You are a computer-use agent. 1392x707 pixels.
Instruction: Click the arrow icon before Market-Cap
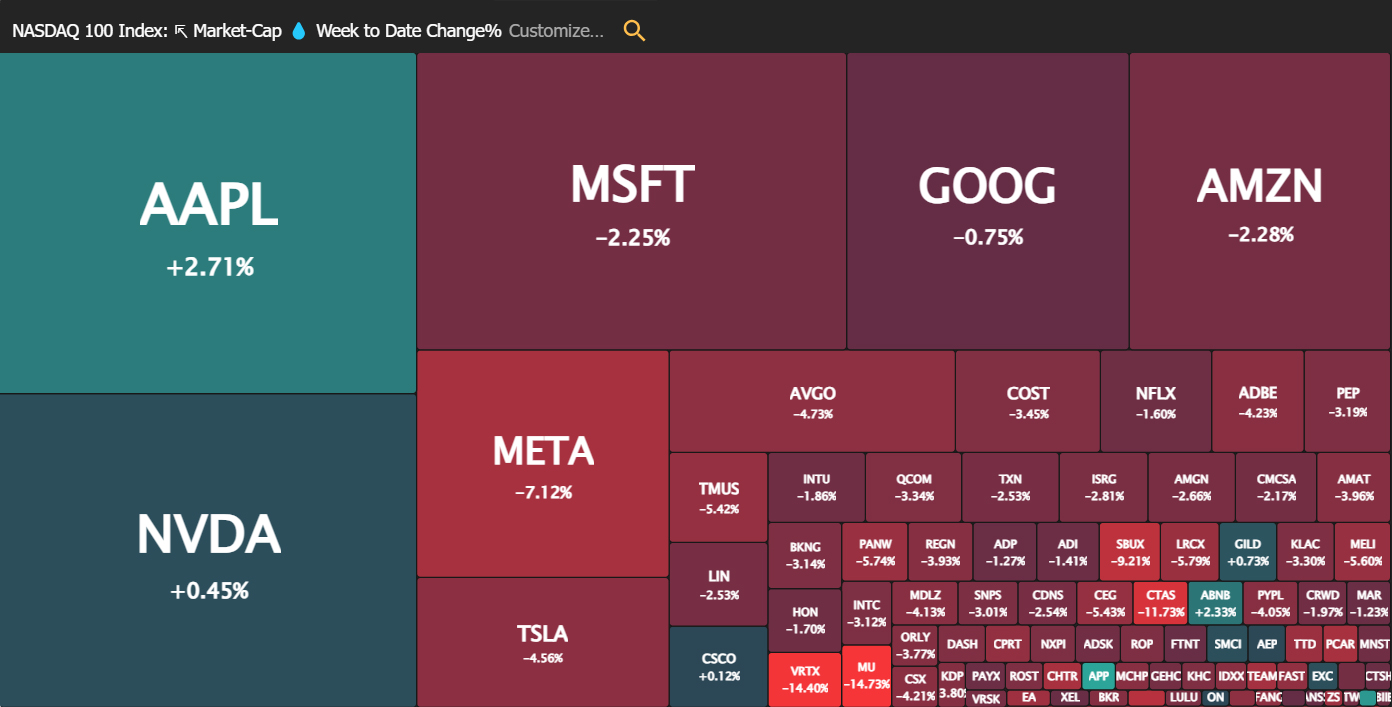coord(181,31)
